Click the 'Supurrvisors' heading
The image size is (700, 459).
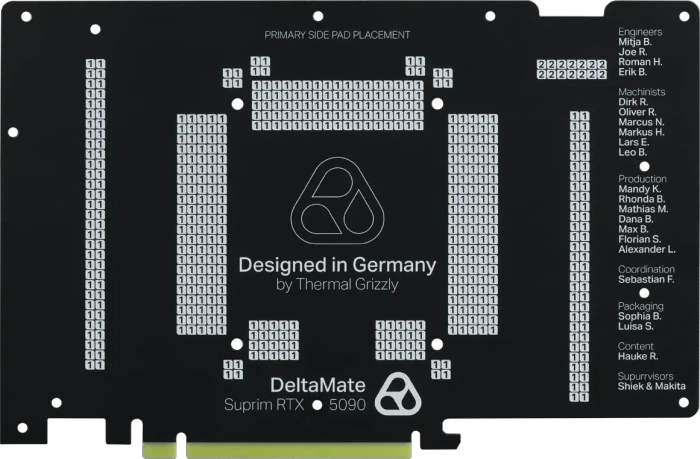(x=646, y=376)
